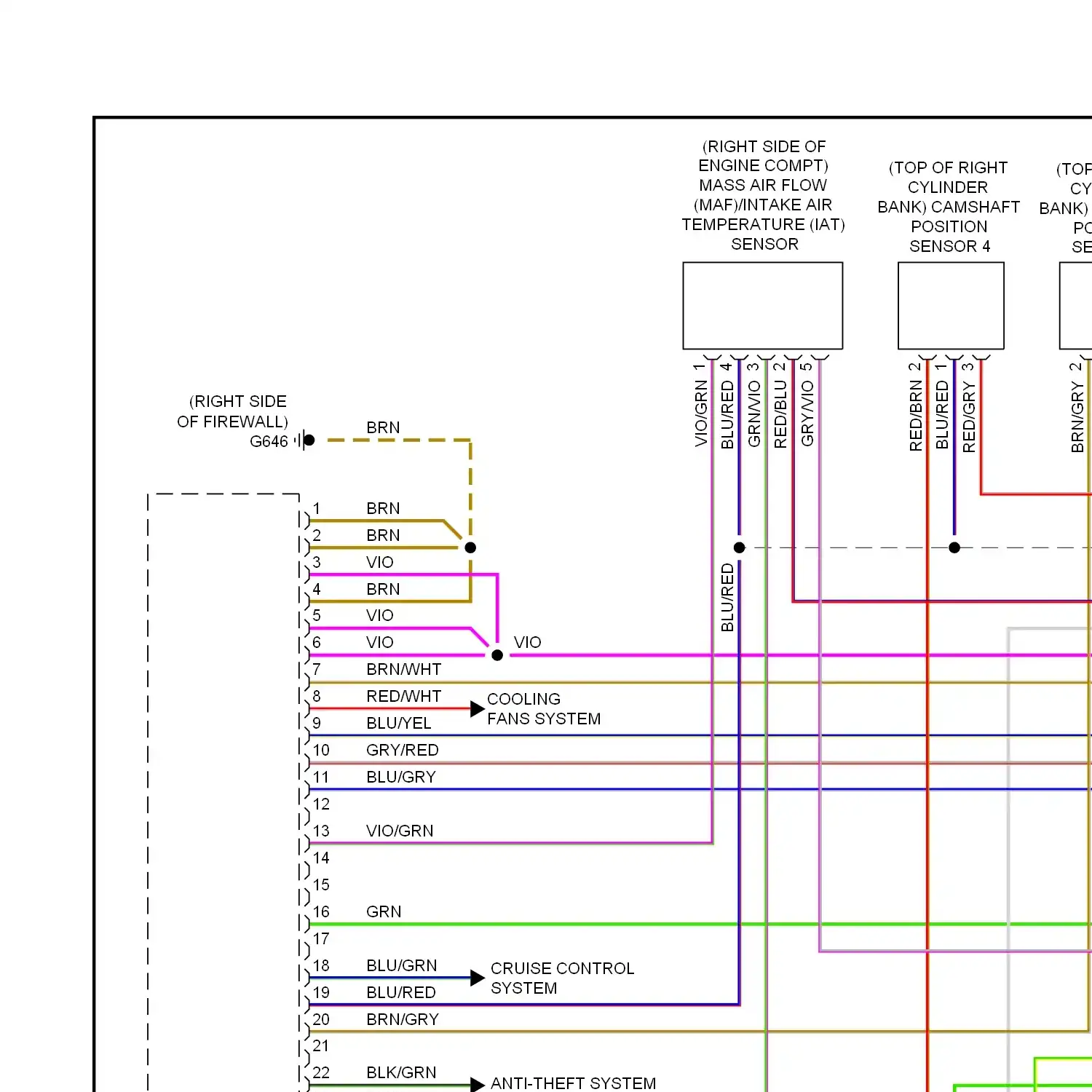The width and height of the screenshot is (1092, 1092).
Task: Click the vertical GRY/VIO label under the MAF sensor
Action: pyautogui.click(x=807, y=414)
